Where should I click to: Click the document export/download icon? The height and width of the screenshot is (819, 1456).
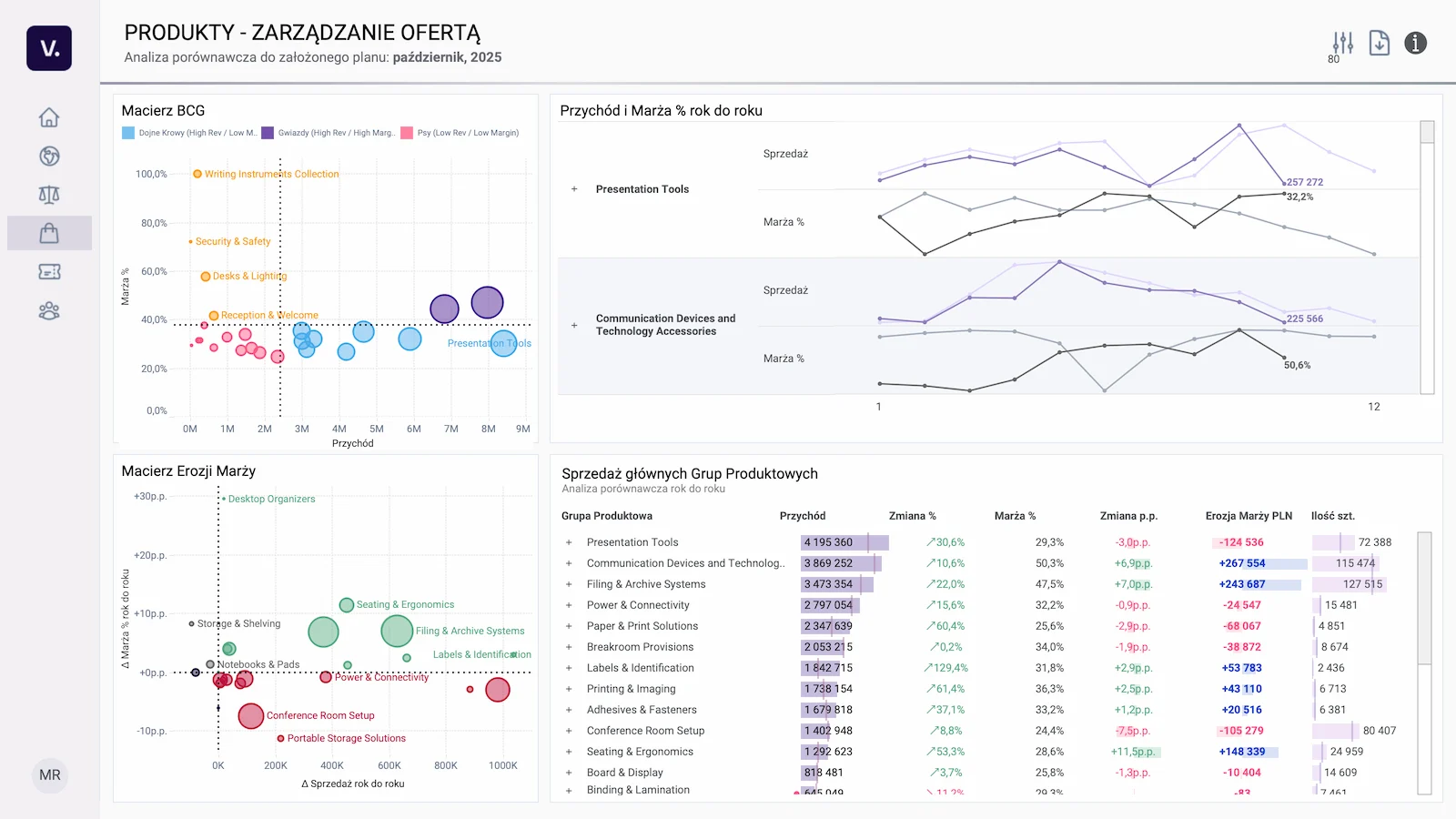(x=1379, y=43)
